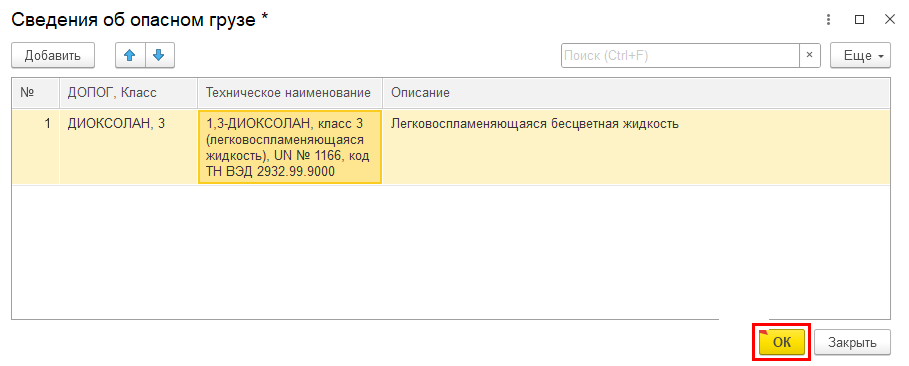Select the ДИОКСОЛАН, 3 cell
The image size is (909, 366).
129,147
